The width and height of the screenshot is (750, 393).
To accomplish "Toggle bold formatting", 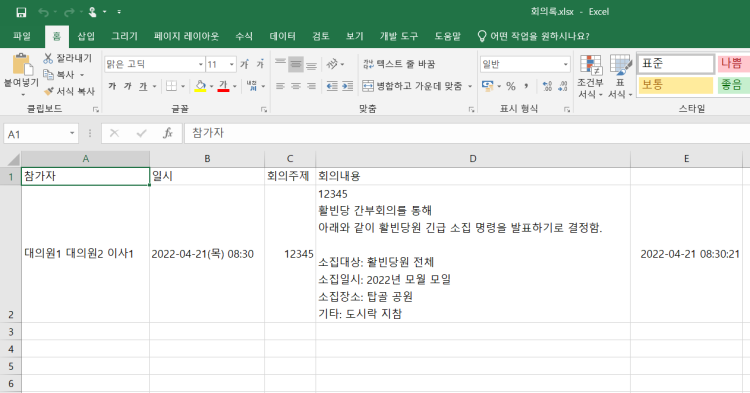I will point(112,86).
